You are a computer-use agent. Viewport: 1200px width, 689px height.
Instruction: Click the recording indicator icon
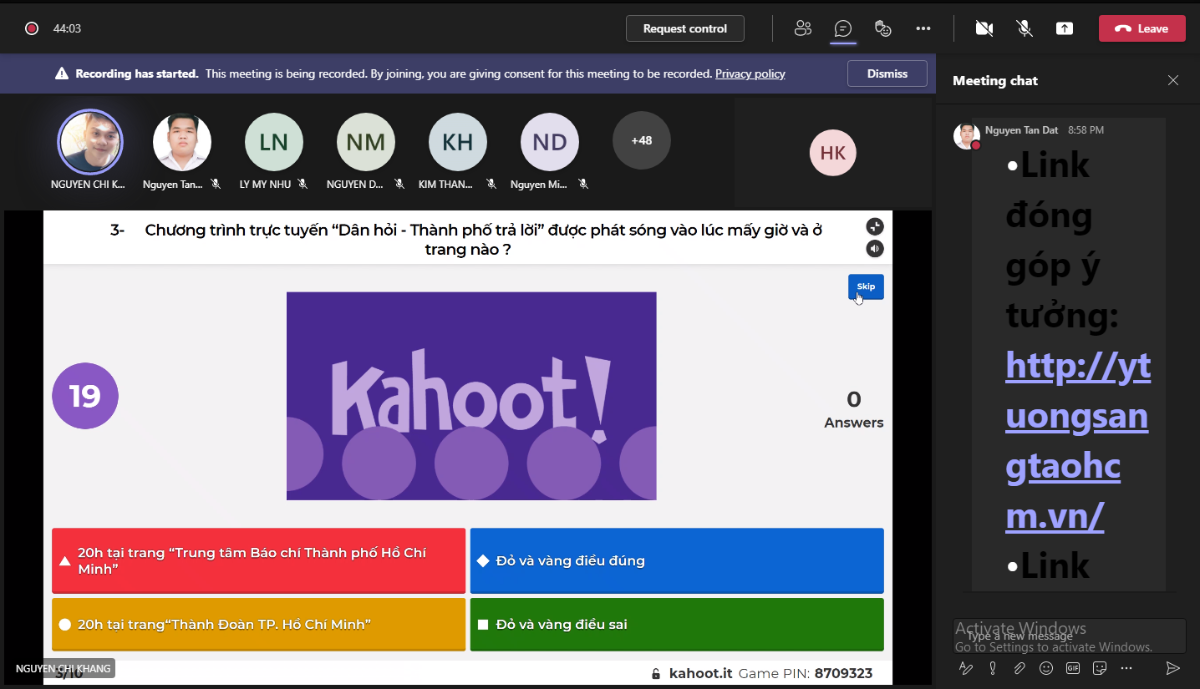click(x=31, y=29)
